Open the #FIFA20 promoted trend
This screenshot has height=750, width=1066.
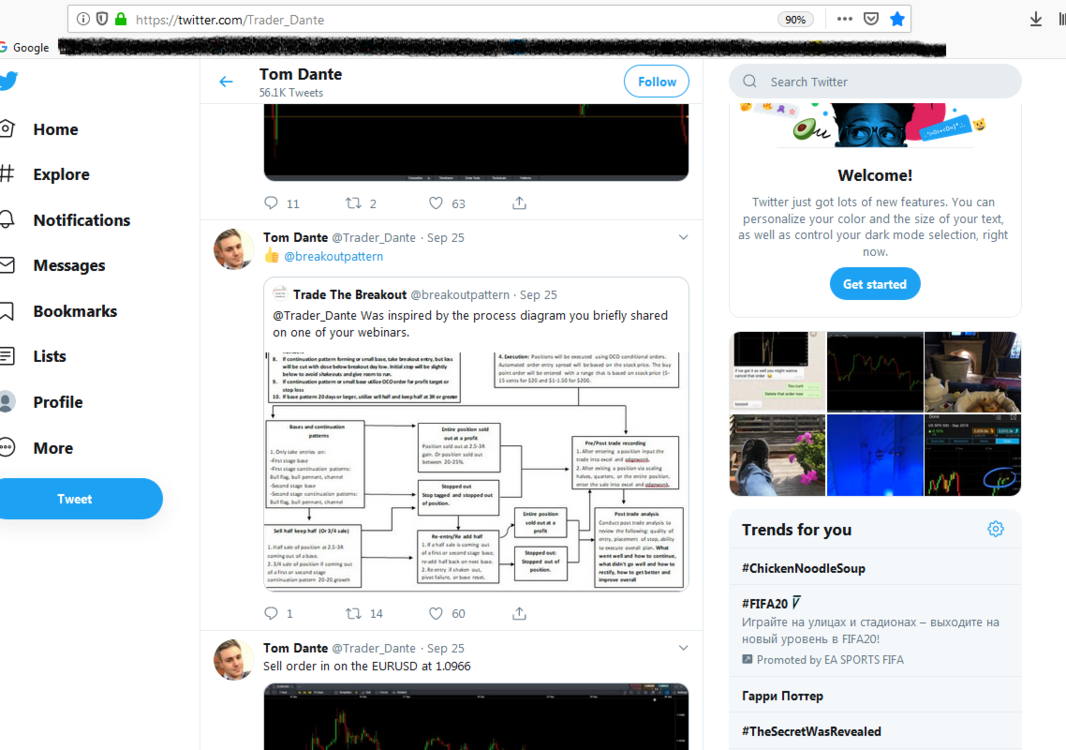(875, 630)
